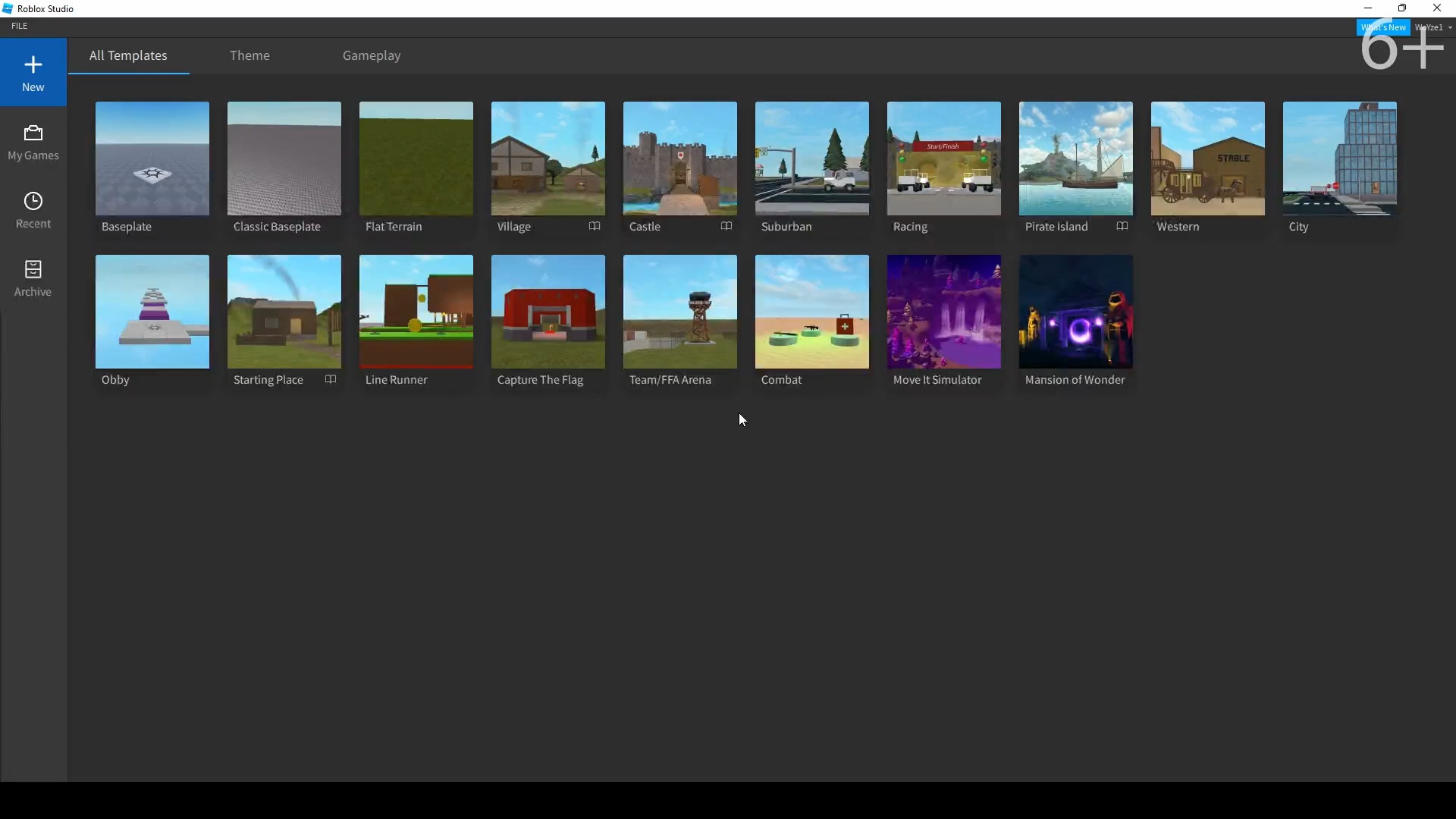This screenshot has width=1456, height=819.
Task: Click the Baseplate text label
Action: tap(127, 227)
